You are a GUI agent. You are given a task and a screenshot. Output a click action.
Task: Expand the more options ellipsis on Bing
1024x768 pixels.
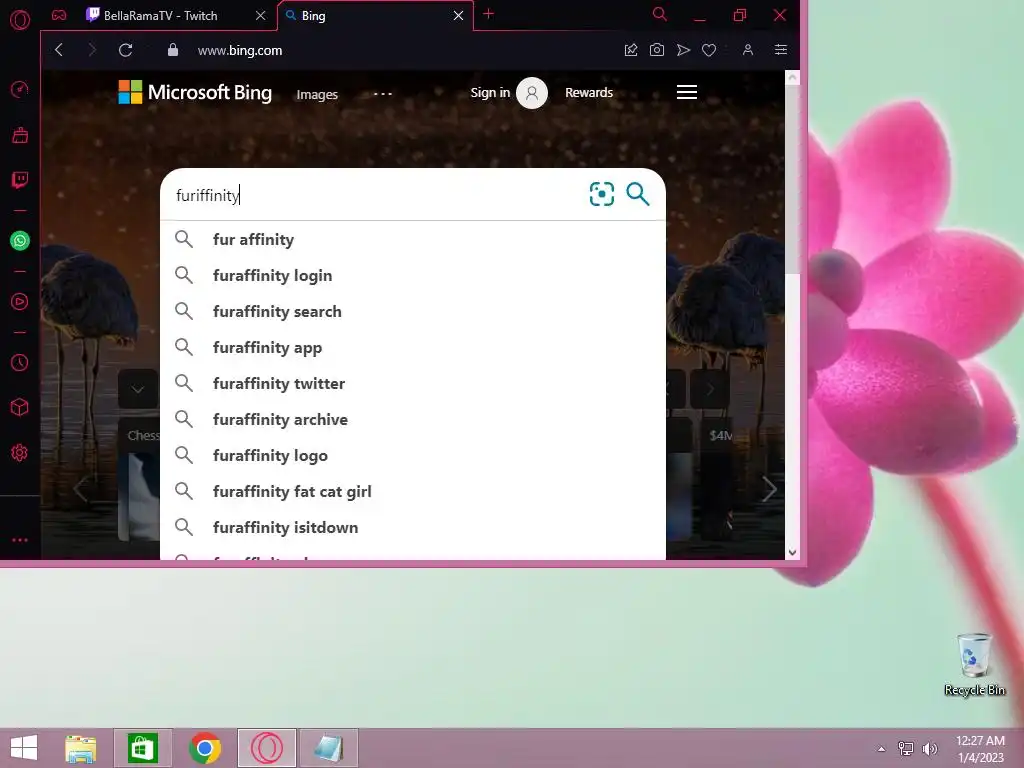tap(383, 94)
